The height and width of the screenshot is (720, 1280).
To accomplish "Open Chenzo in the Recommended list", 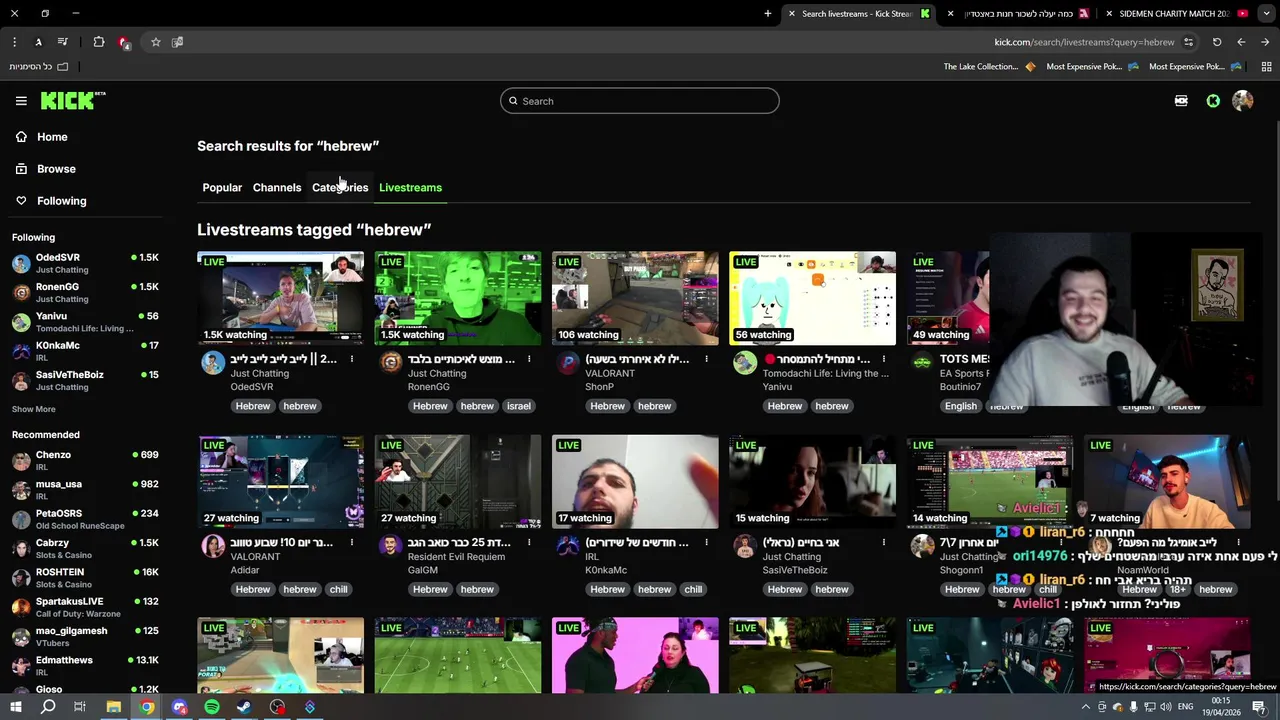I will pos(85,460).
